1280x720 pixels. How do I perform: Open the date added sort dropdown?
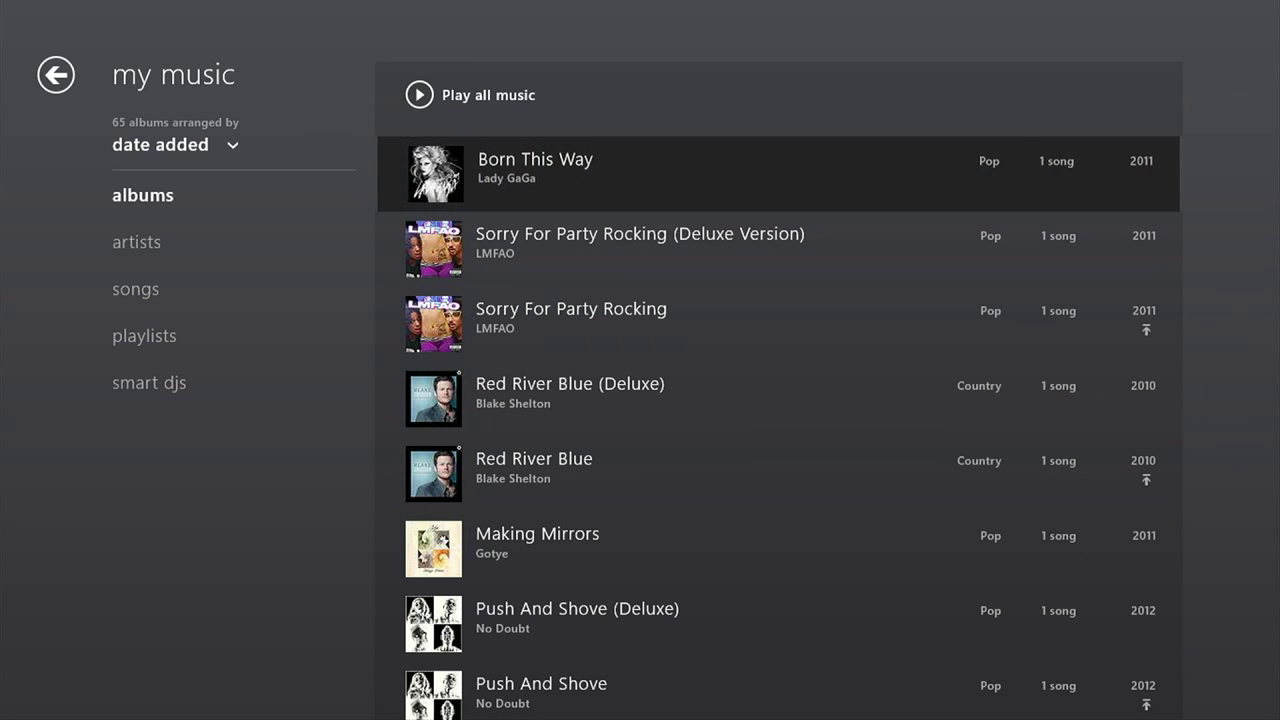pos(160,145)
